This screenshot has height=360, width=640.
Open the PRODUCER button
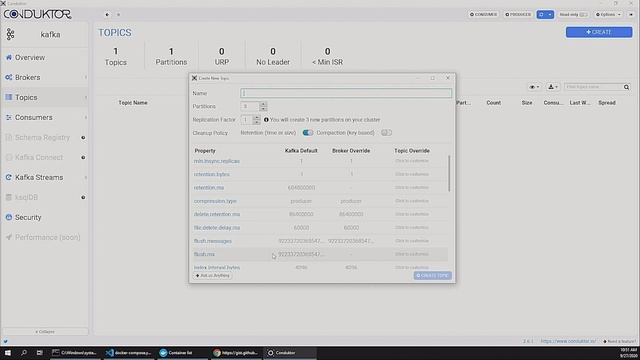518,15
